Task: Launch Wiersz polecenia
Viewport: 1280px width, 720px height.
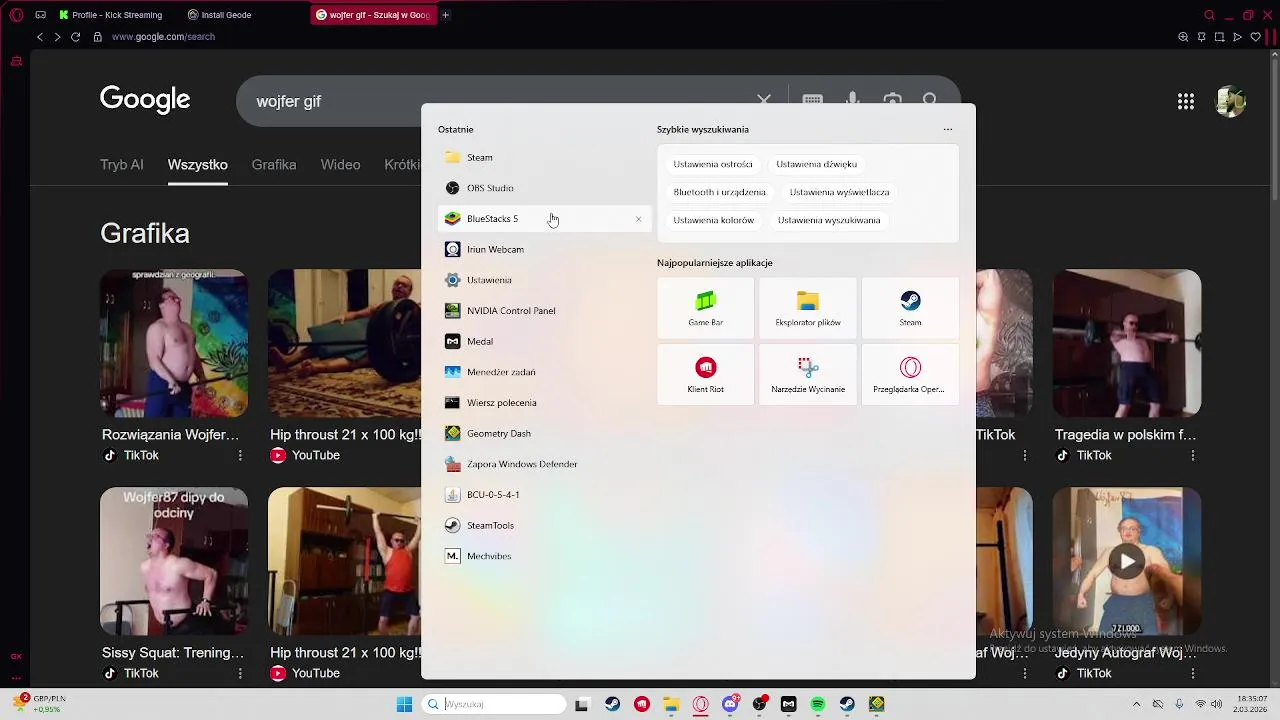Action: click(x=545, y=403)
